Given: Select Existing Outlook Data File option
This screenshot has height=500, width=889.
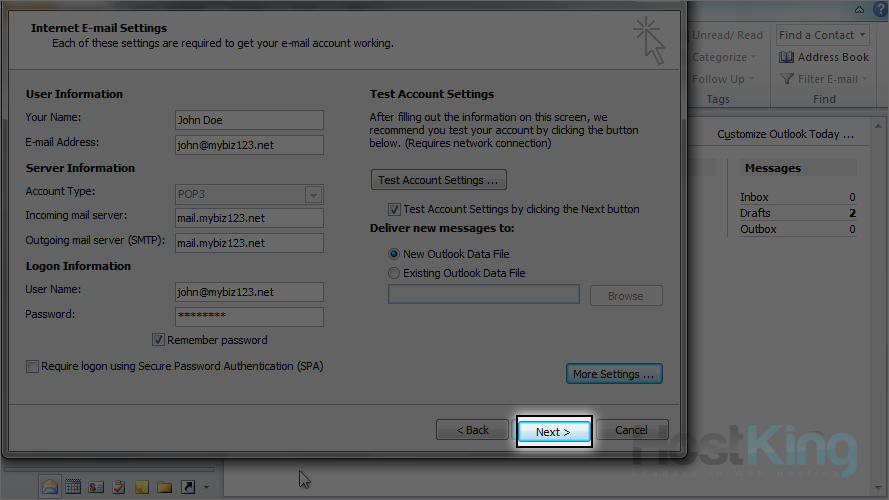Looking at the screenshot, I should (394, 273).
